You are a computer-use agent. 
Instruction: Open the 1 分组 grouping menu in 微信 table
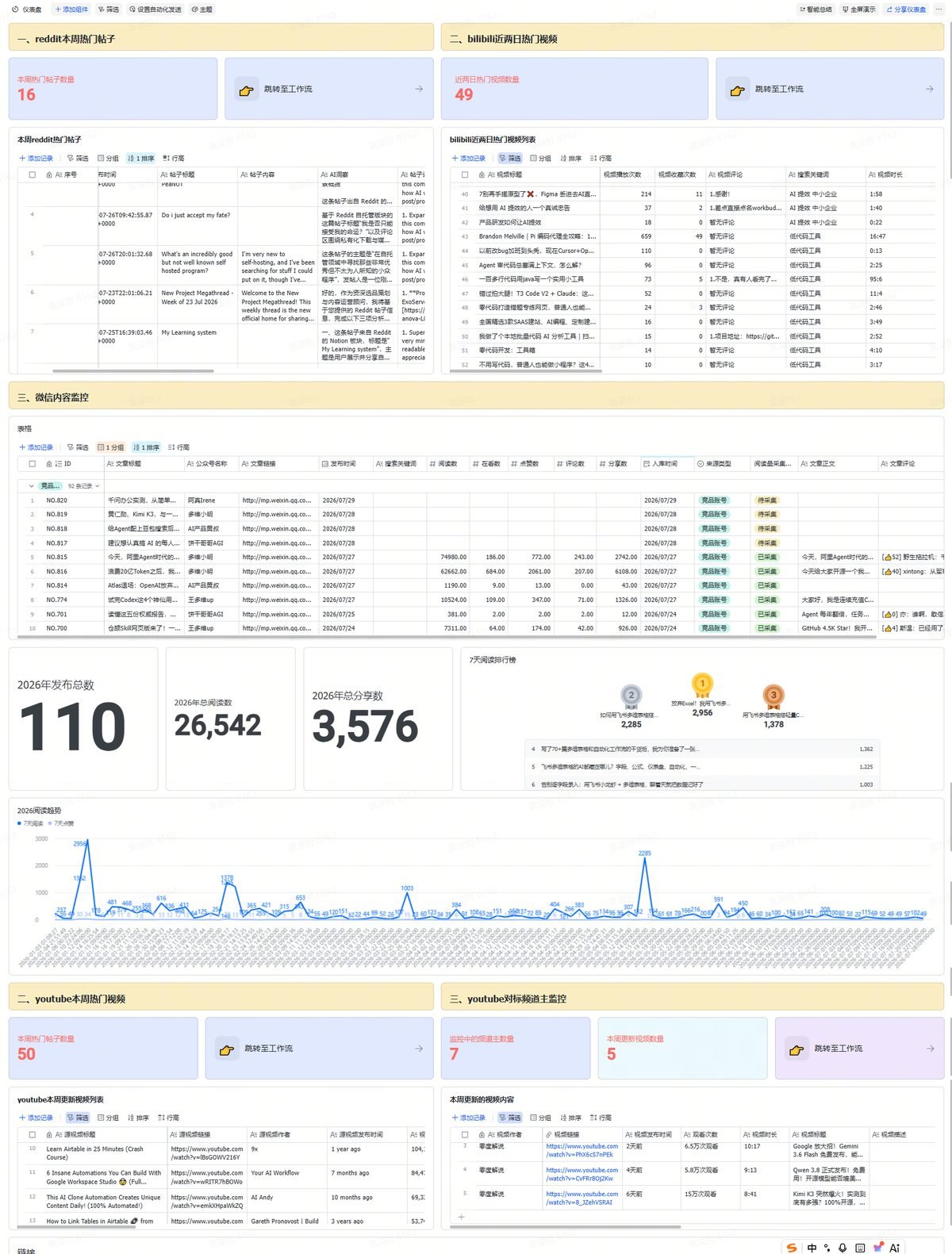[111, 447]
